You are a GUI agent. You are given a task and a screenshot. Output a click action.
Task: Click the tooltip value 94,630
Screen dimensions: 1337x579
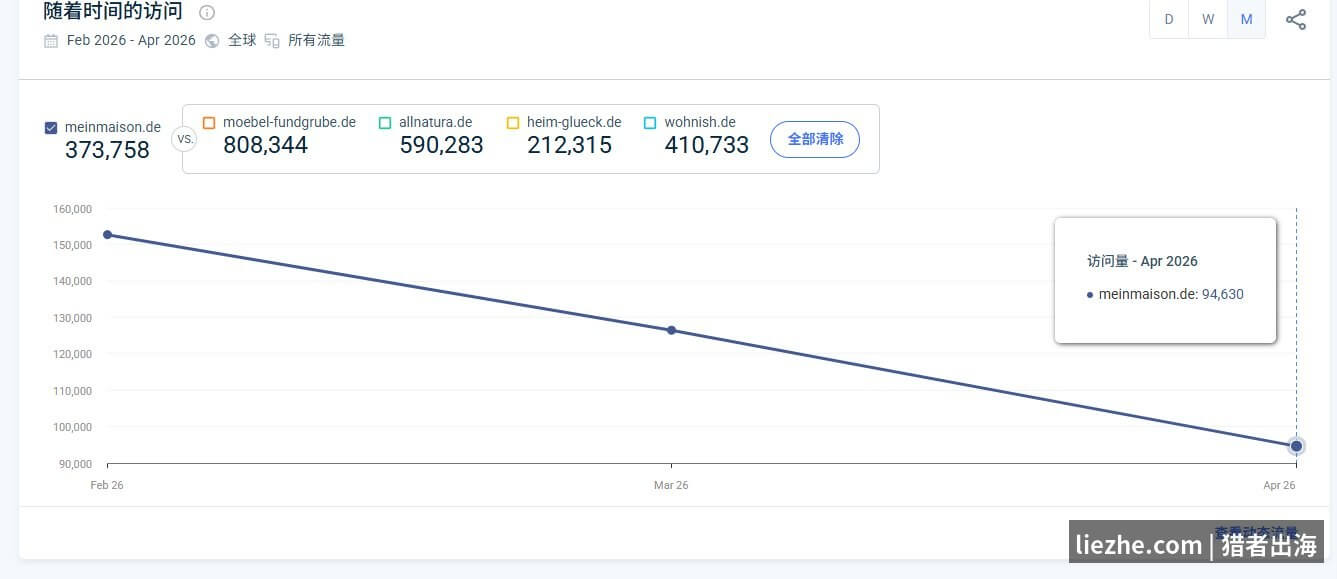(1223, 294)
